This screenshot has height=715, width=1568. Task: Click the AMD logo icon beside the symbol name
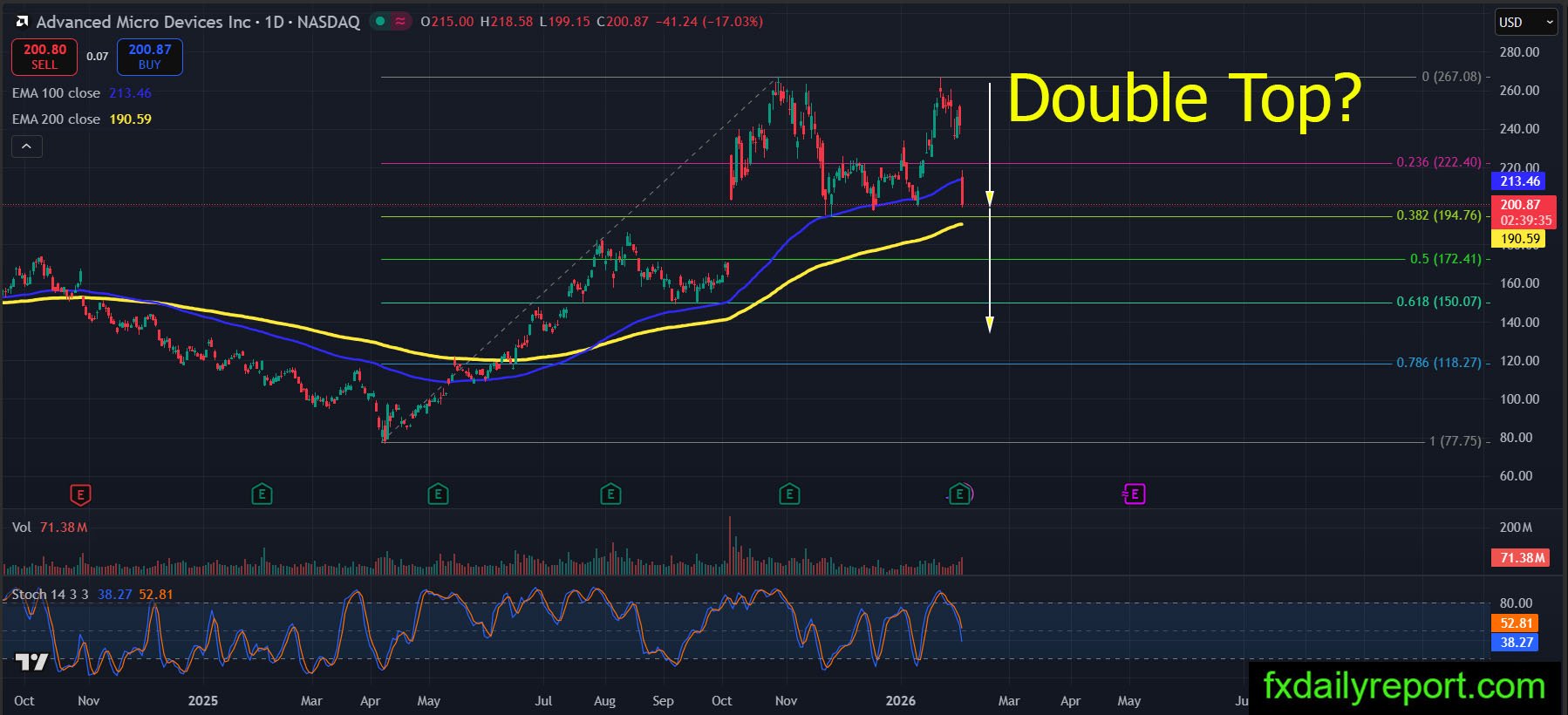[x=22, y=22]
